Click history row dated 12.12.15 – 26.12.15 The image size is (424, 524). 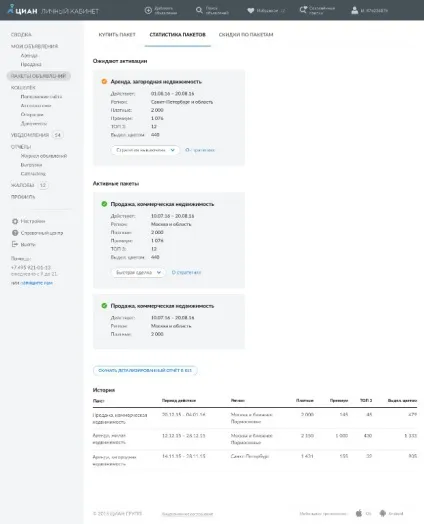[255, 439]
